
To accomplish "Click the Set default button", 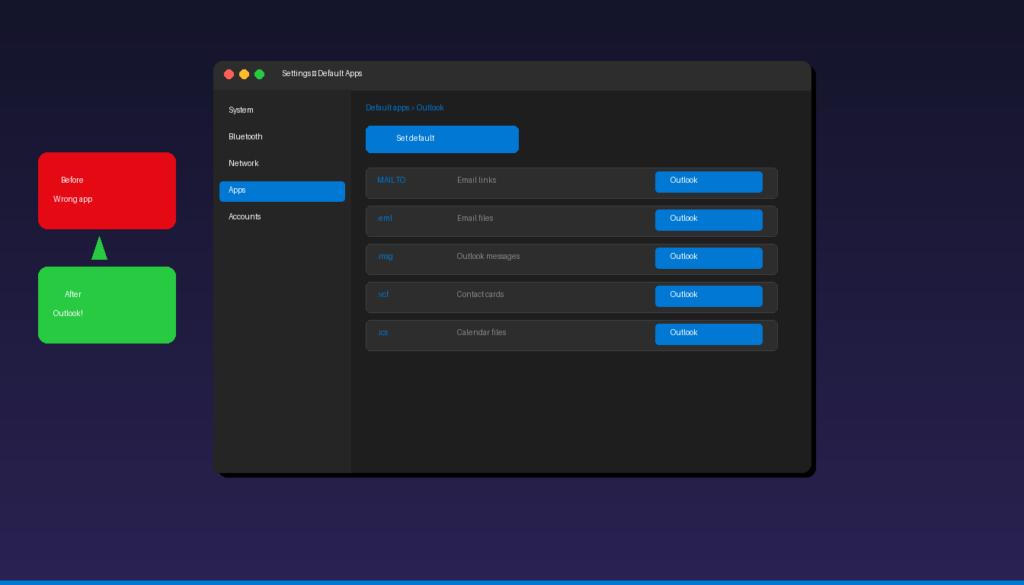I will (441, 139).
